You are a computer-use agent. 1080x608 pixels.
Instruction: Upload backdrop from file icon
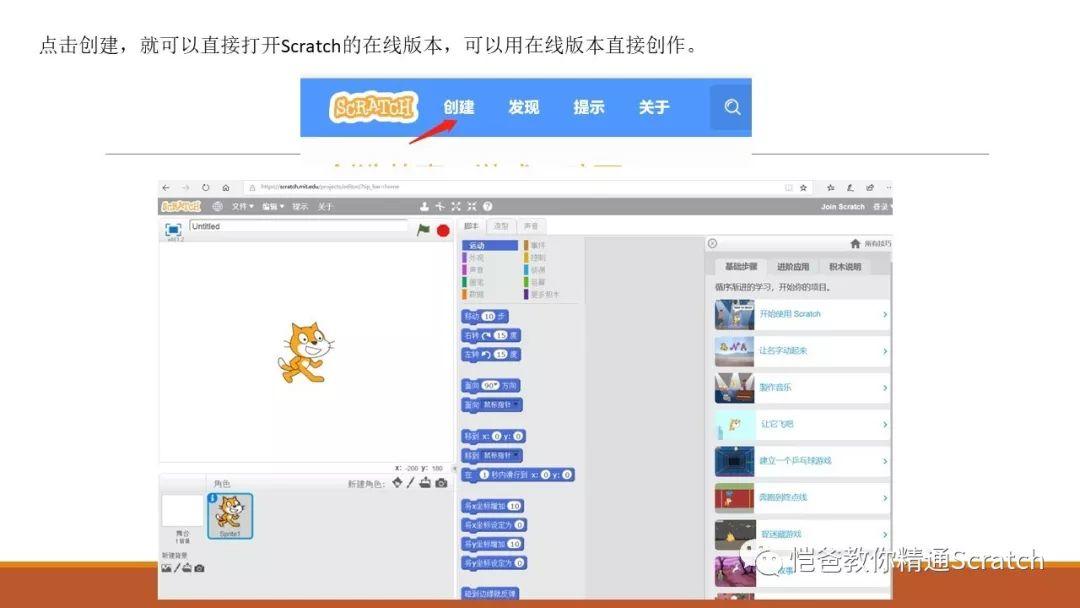(x=187, y=568)
